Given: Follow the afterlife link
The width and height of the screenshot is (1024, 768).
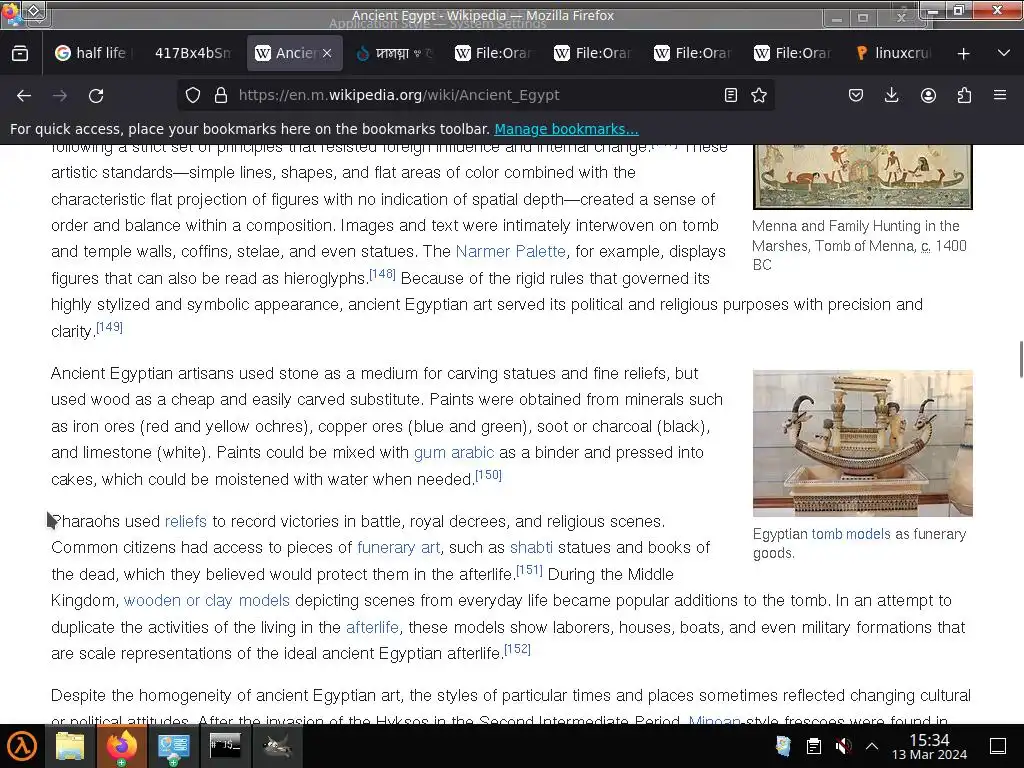Looking at the screenshot, I should coord(372,627).
